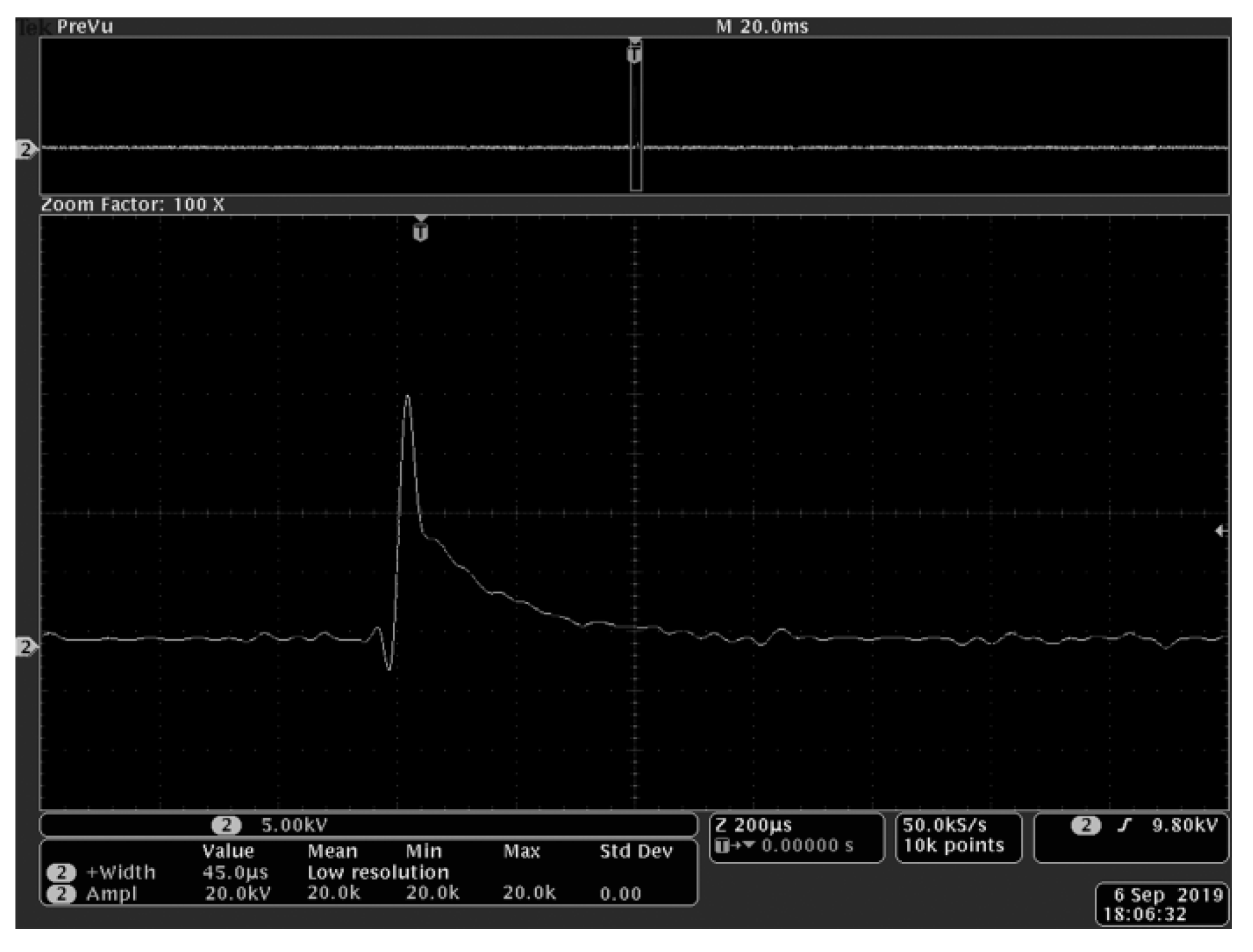Click the trigger T marker above zoomed waveform

[x=420, y=231]
